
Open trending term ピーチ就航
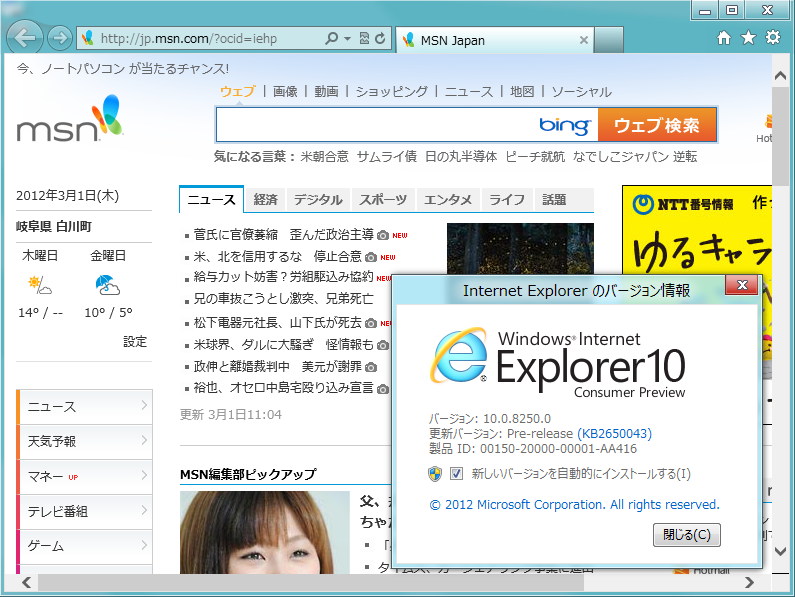[x=535, y=156]
